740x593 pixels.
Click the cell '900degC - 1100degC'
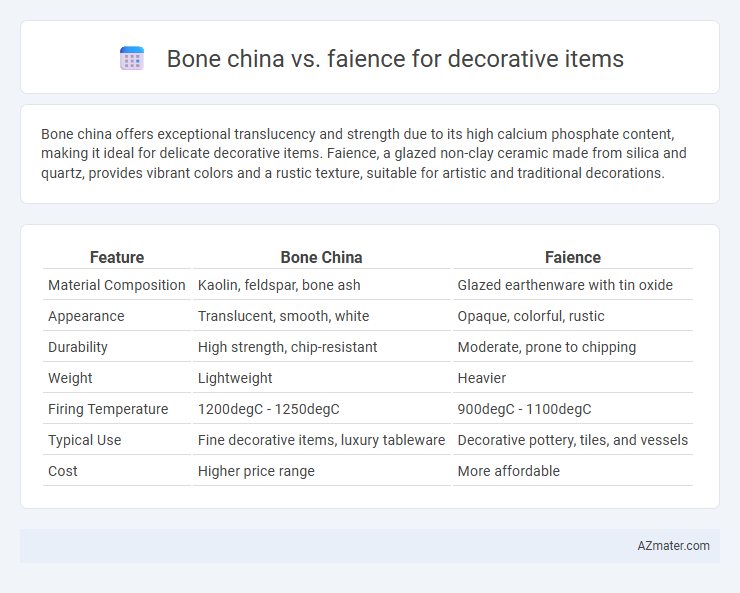click(x=524, y=409)
